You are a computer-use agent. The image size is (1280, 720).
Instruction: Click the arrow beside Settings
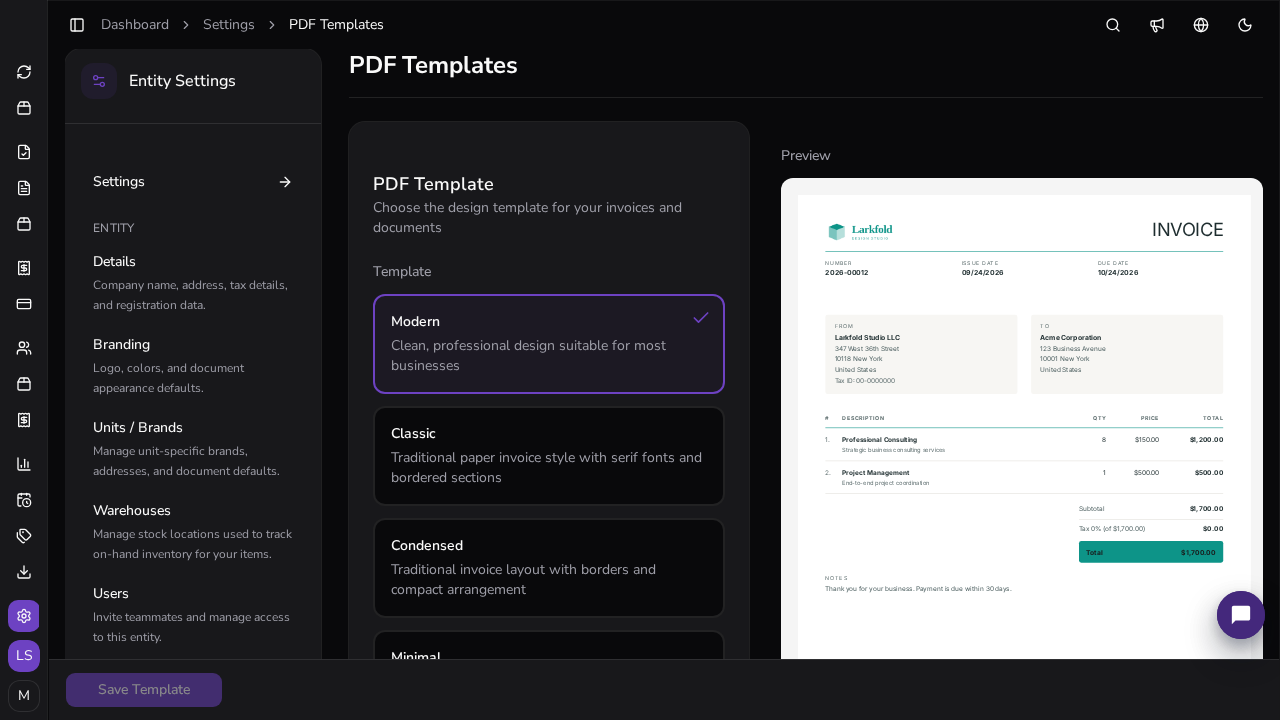[x=285, y=182]
